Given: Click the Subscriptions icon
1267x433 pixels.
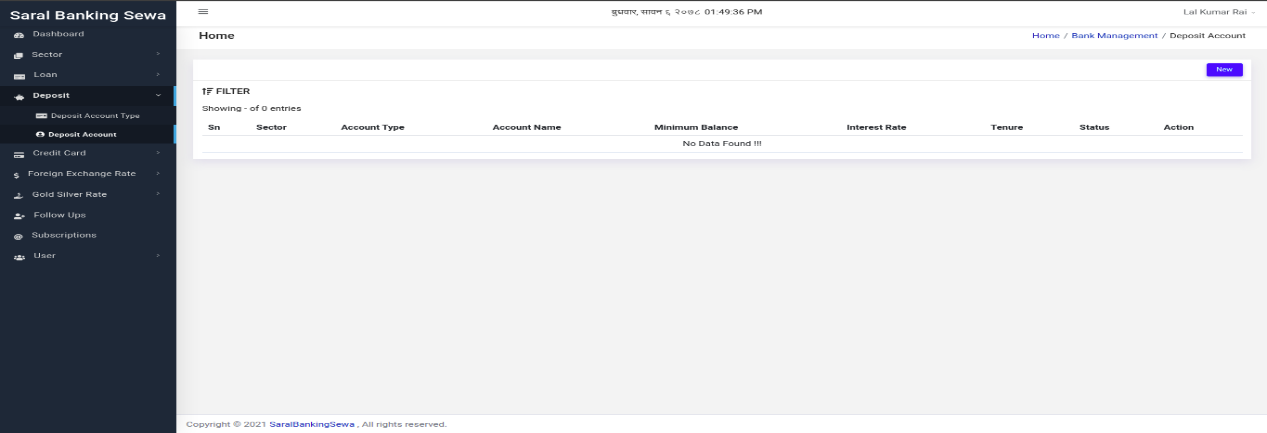Looking at the screenshot, I should coord(18,236).
